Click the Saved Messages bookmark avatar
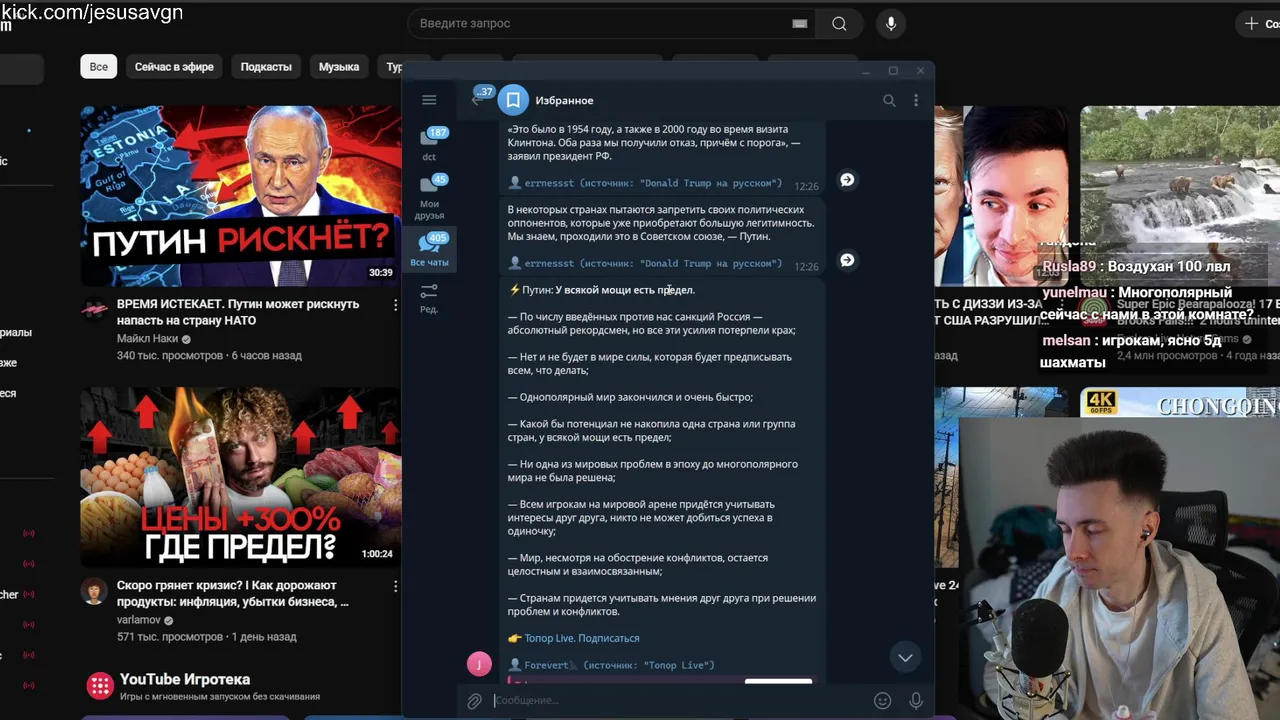The width and height of the screenshot is (1280, 720). click(513, 100)
